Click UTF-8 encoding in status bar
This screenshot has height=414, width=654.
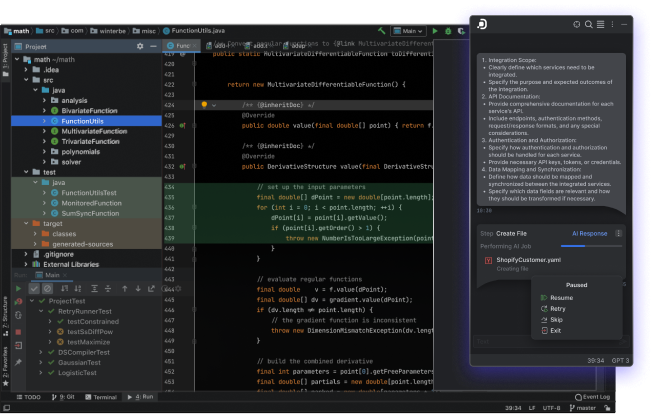pos(551,408)
